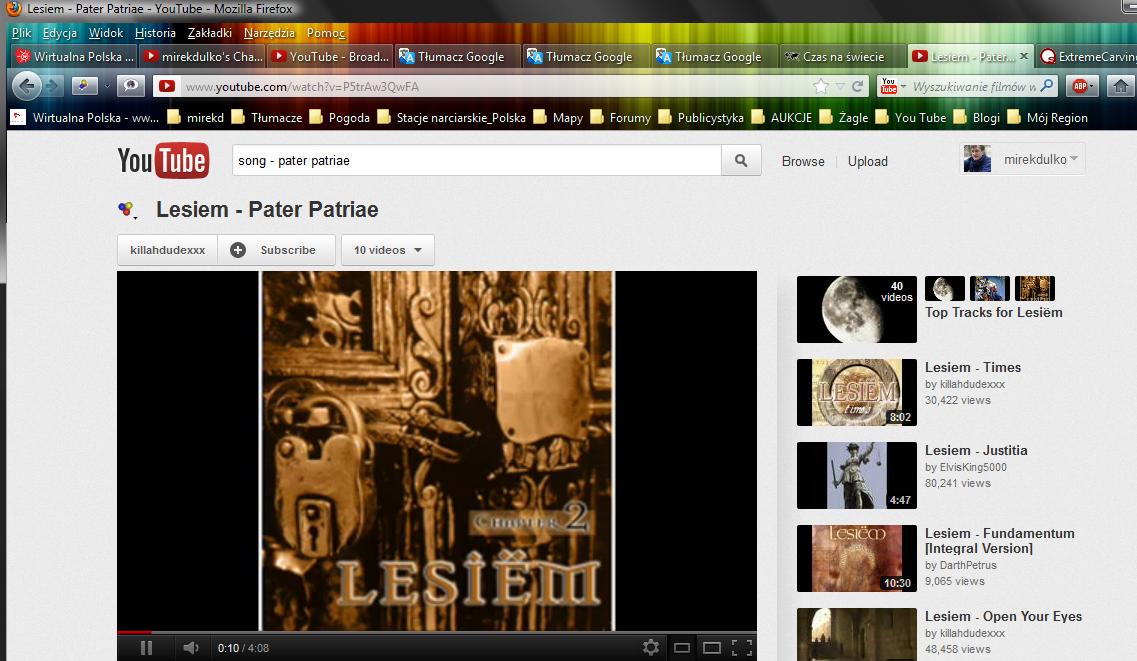This screenshot has width=1137, height=661.
Task: Open the Zakładki menu
Action: click(210, 33)
